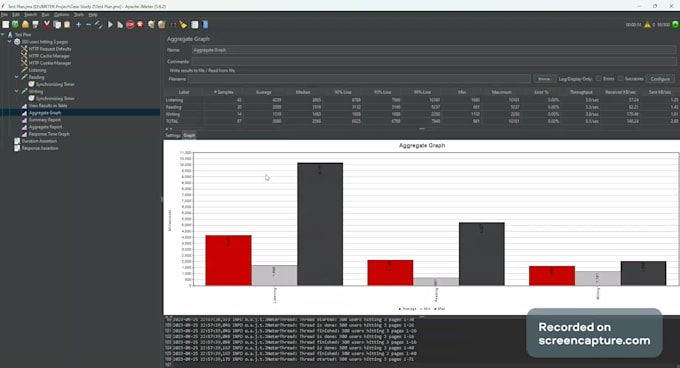
Task: Sort table by # Samples column header
Action: [223, 92]
